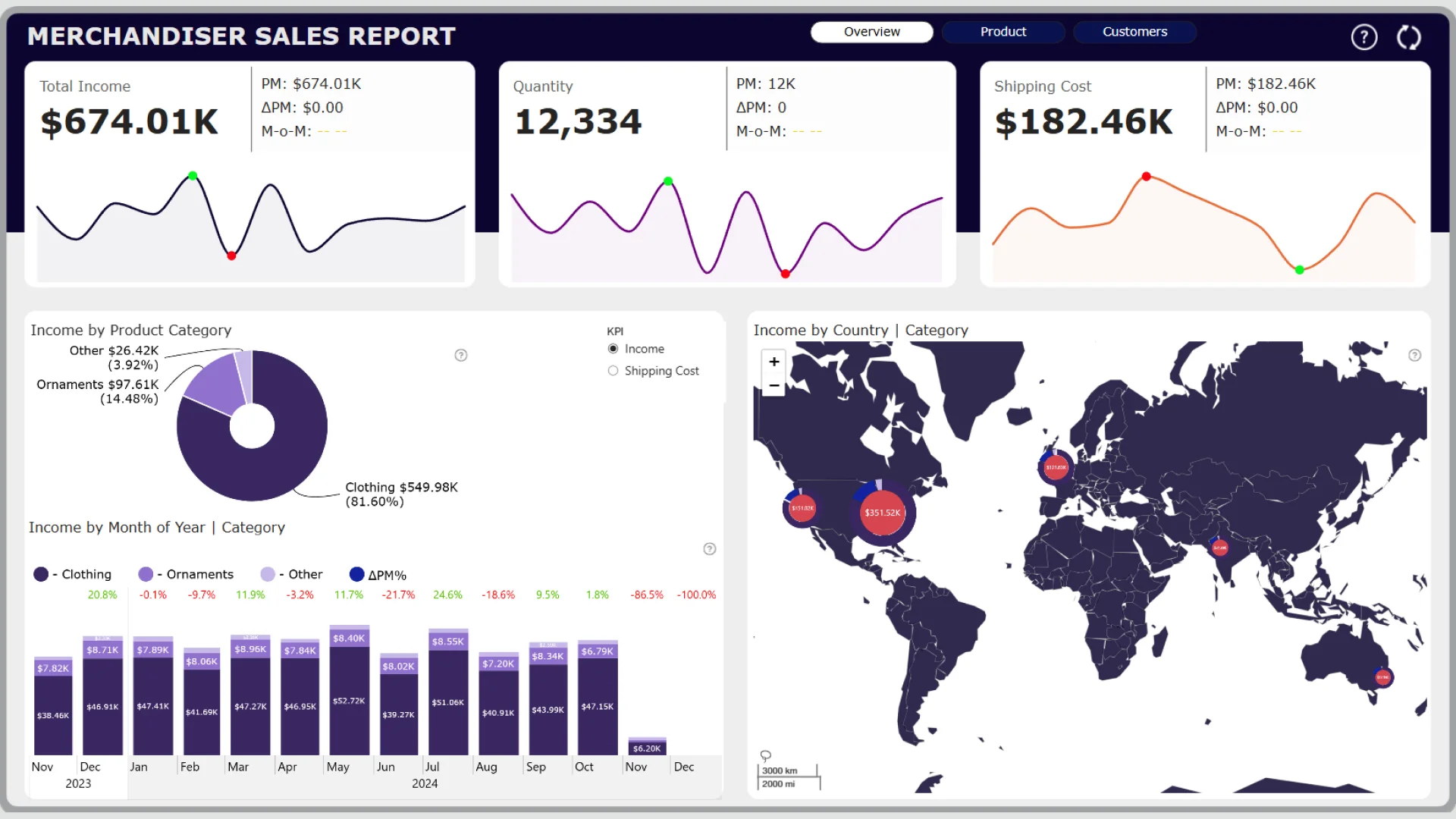This screenshot has height=819, width=1456.
Task: Click the -86.5% ΔPM label
Action: pyautogui.click(x=647, y=595)
